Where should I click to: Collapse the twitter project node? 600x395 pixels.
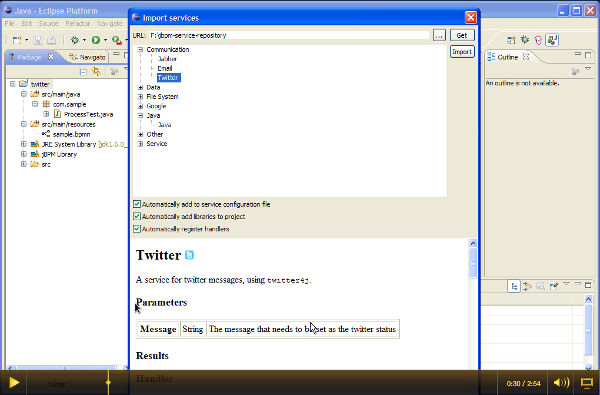(x=13, y=84)
